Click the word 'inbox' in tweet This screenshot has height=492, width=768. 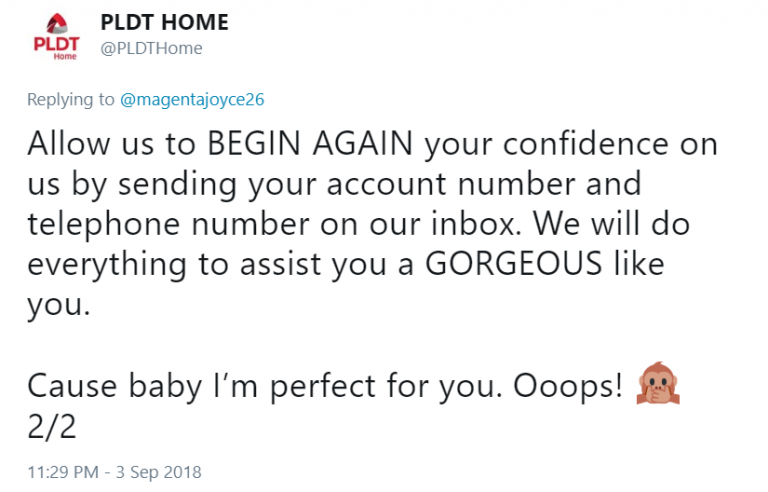click(x=476, y=224)
